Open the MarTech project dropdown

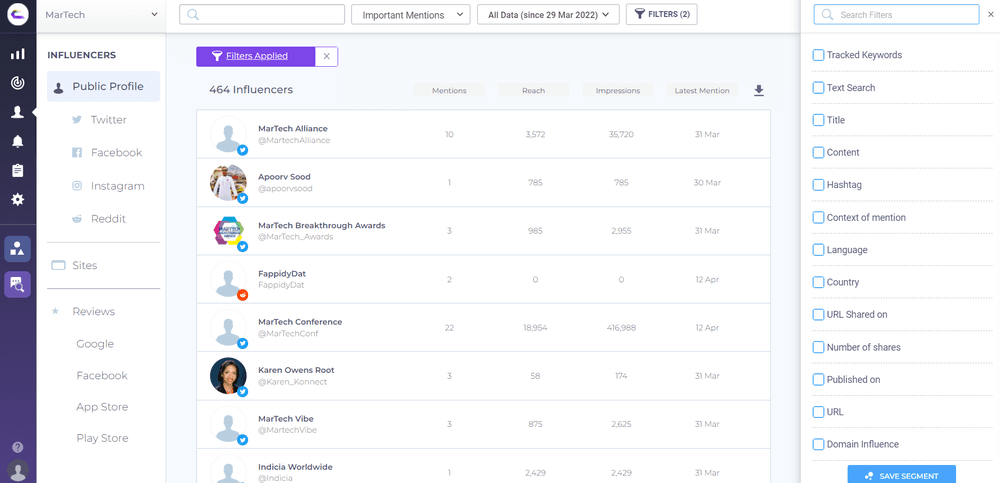click(101, 15)
